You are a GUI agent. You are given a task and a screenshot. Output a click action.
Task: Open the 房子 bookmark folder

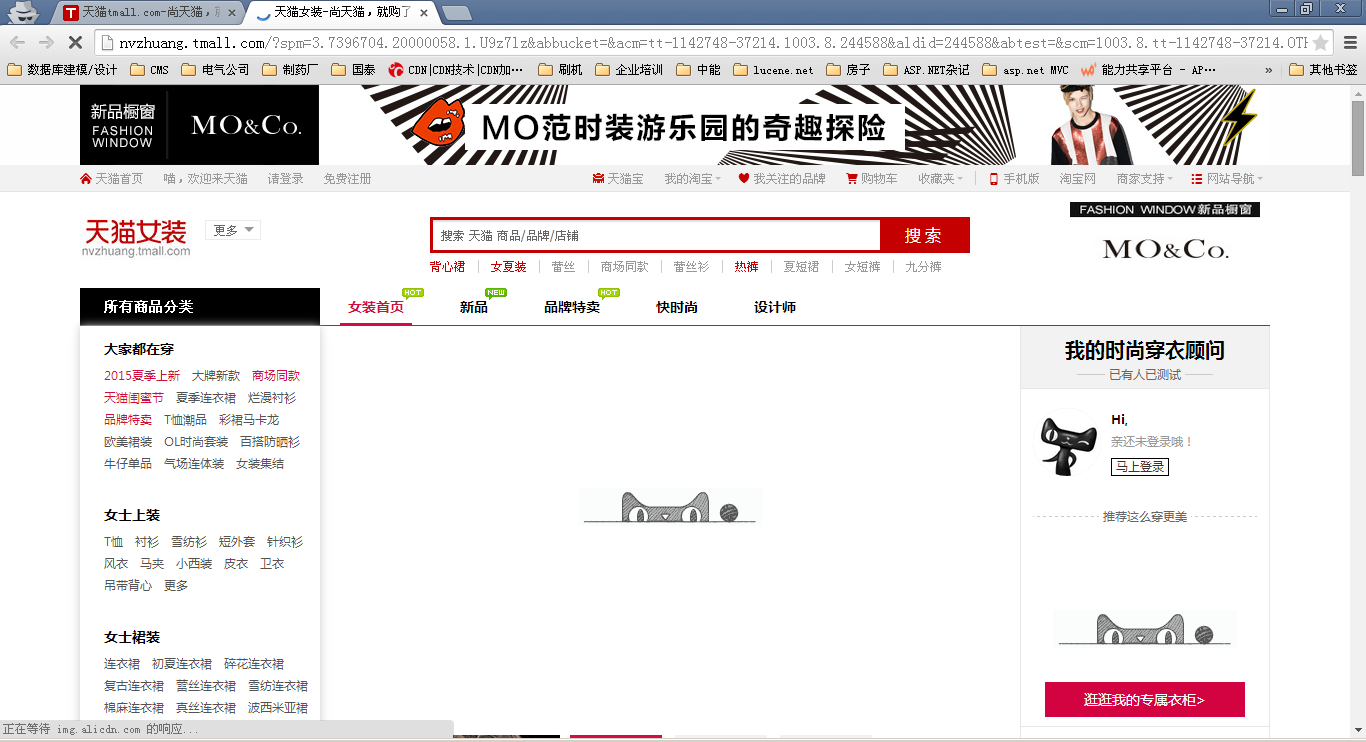click(x=849, y=70)
